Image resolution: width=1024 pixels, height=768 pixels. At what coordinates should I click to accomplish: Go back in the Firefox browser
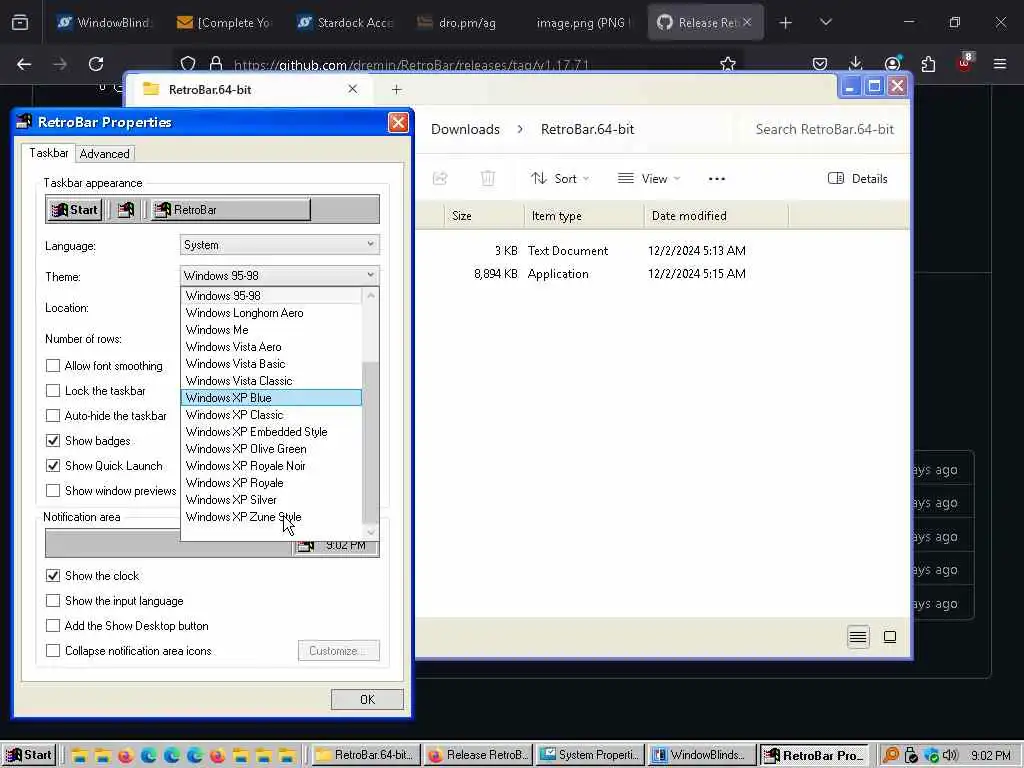(x=24, y=64)
